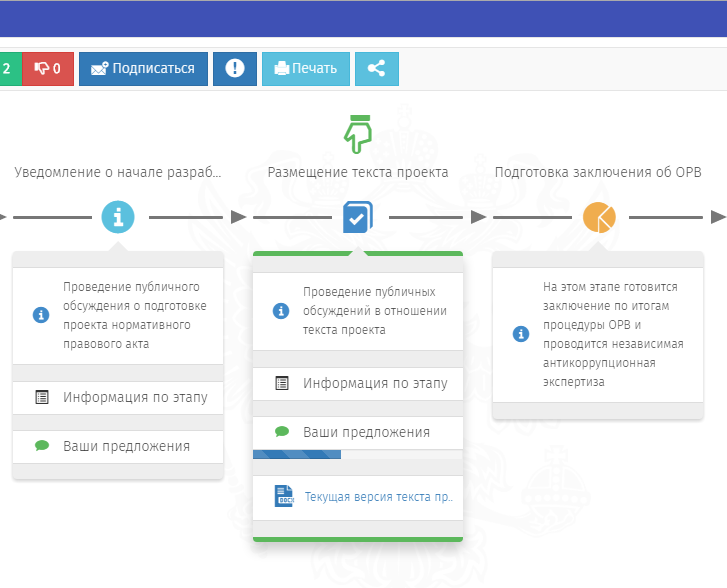Select the orange pie chart stage marker
727x588 pixels.
click(599, 217)
